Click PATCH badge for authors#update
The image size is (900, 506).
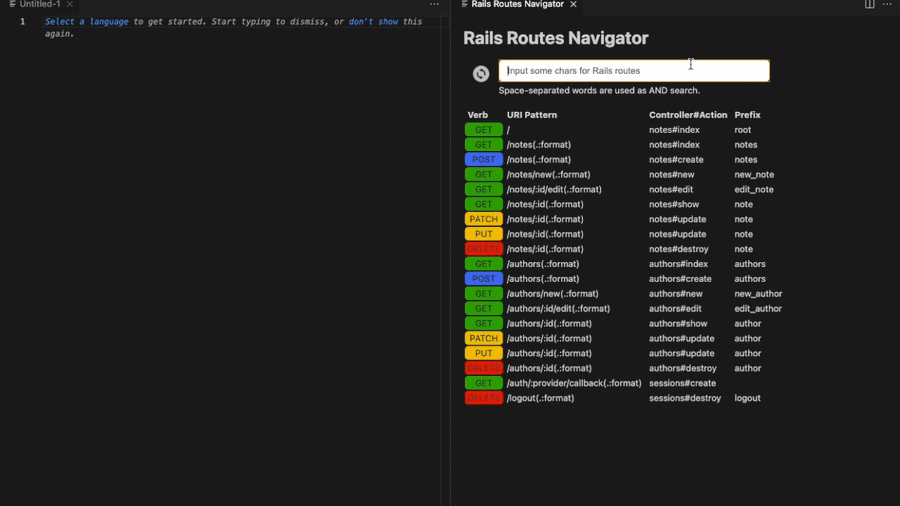point(483,338)
